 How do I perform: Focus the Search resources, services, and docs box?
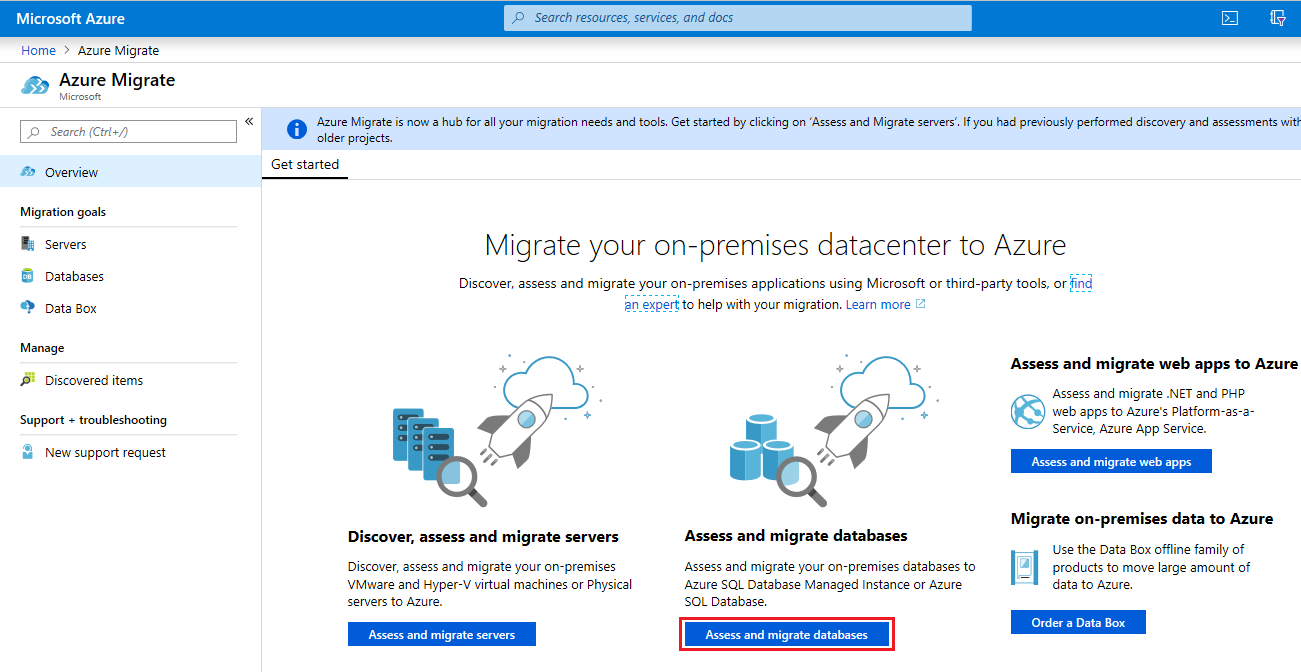(x=738, y=18)
